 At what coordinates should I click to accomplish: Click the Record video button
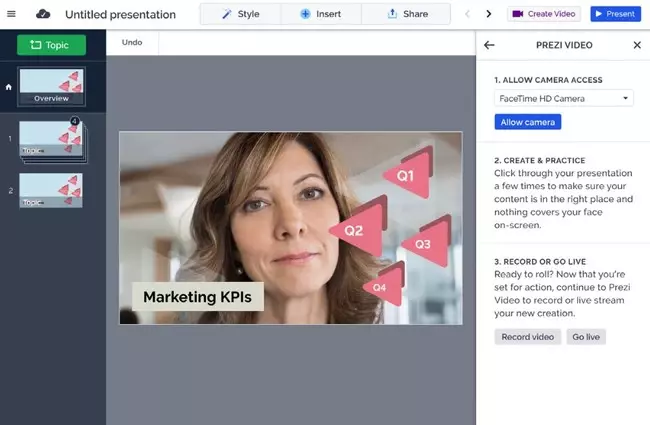(527, 337)
